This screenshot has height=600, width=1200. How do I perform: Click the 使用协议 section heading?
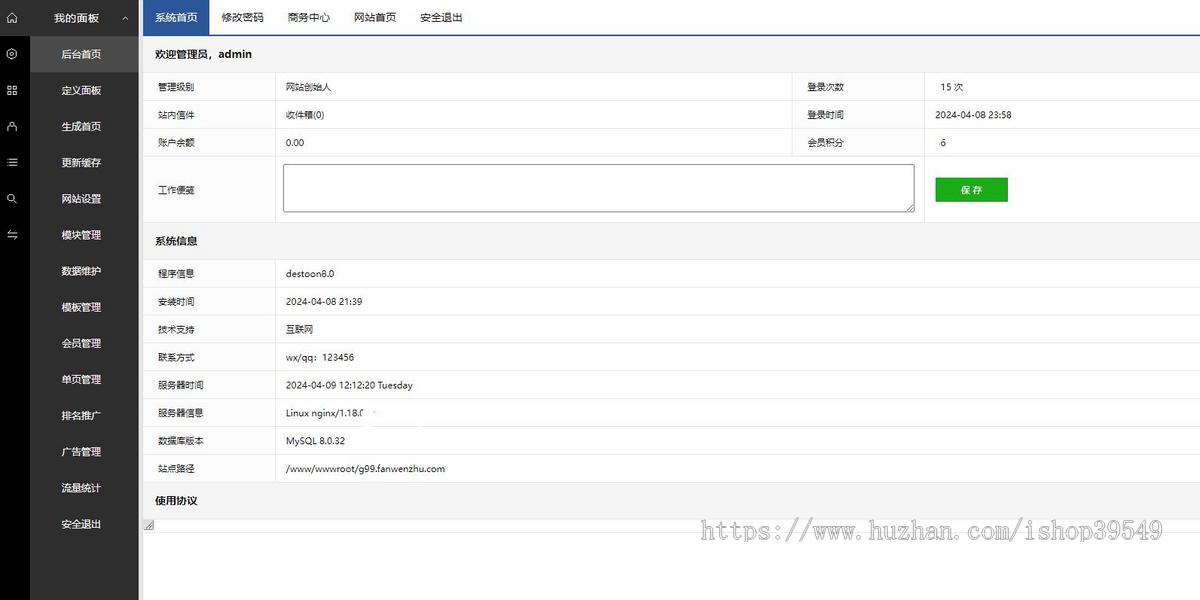tap(176, 500)
